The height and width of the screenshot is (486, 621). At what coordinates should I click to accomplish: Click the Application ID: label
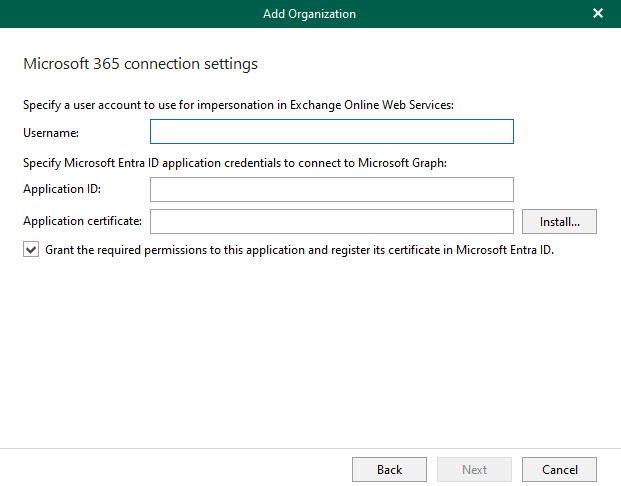tap(62, 189)
